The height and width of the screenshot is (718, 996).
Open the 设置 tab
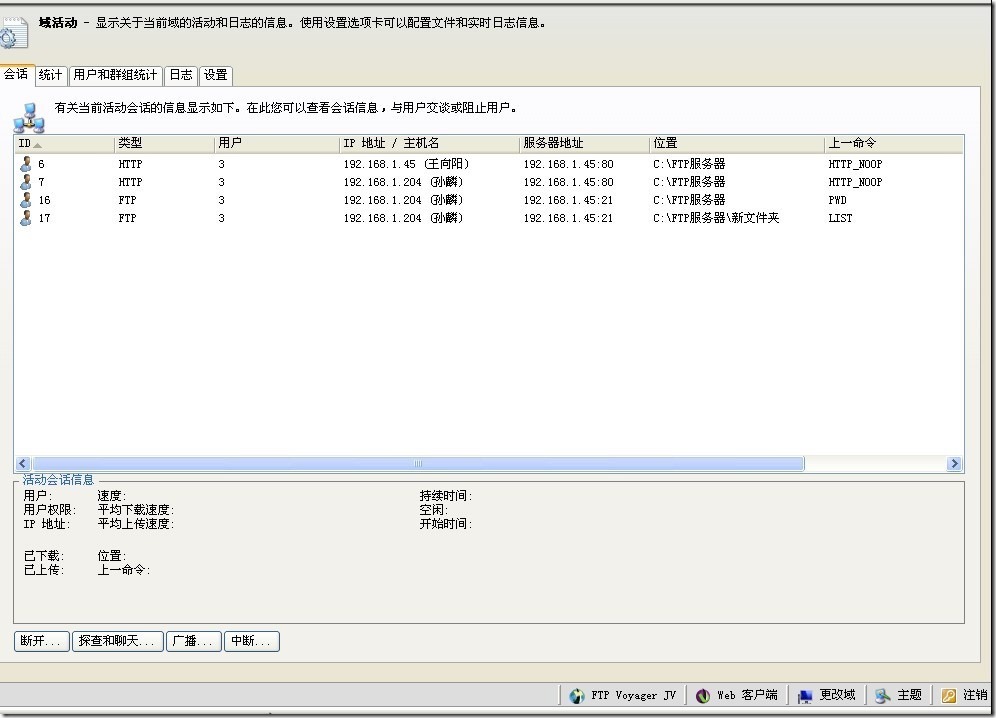pyautogui.click(x=216, y=75)
